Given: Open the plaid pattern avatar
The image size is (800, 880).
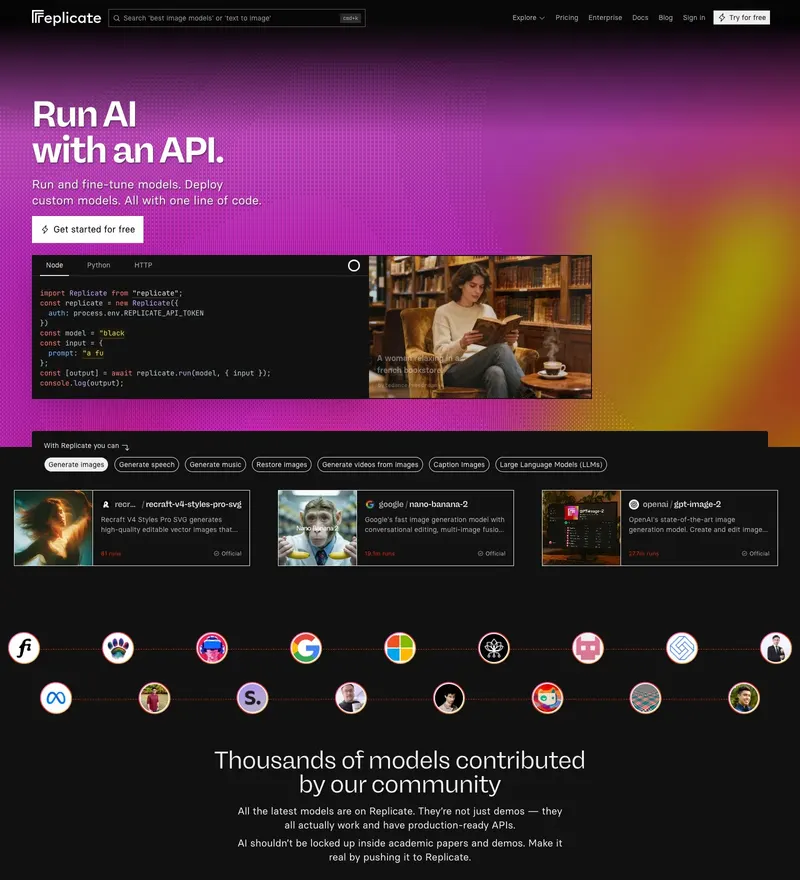Looking at the screenshot, I should coord(646,698).
